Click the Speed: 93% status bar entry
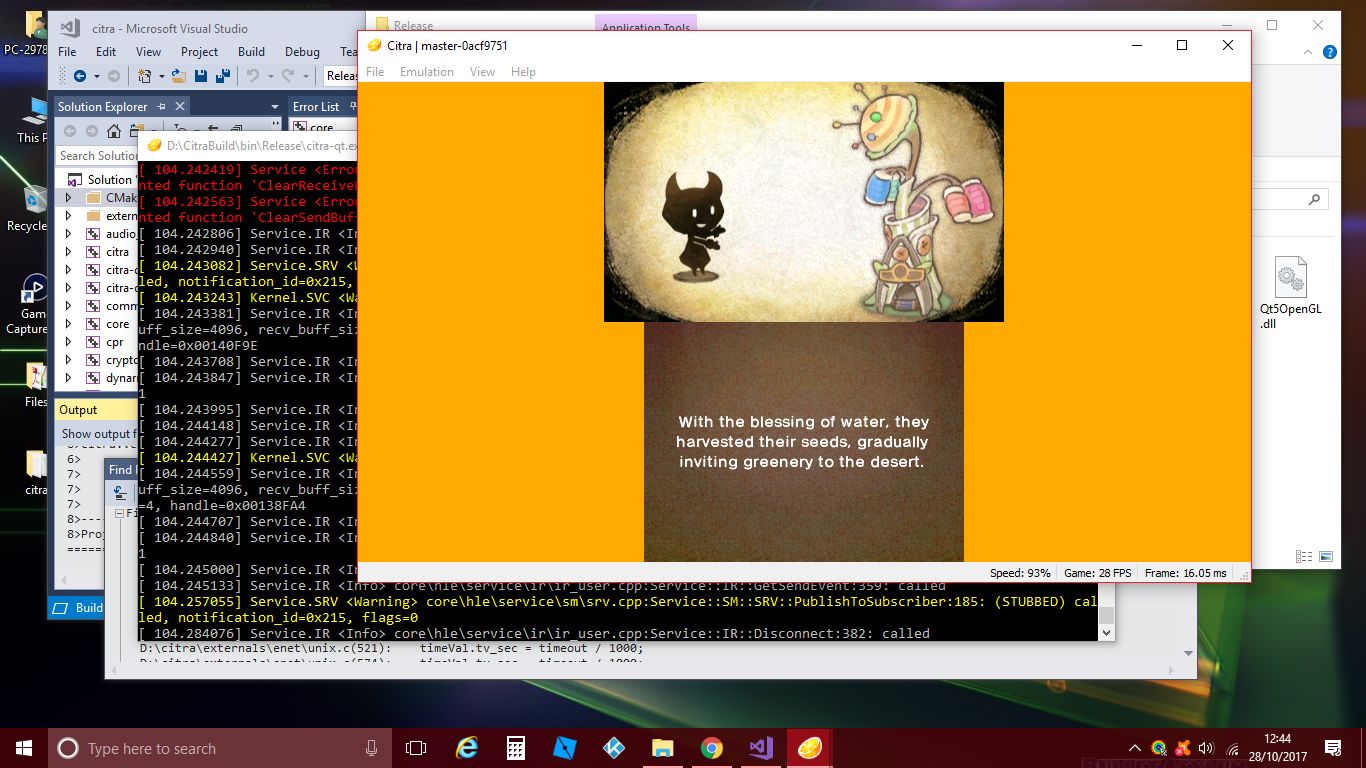The height and width of the screenshot is (768, 1366). point(1020,573)
